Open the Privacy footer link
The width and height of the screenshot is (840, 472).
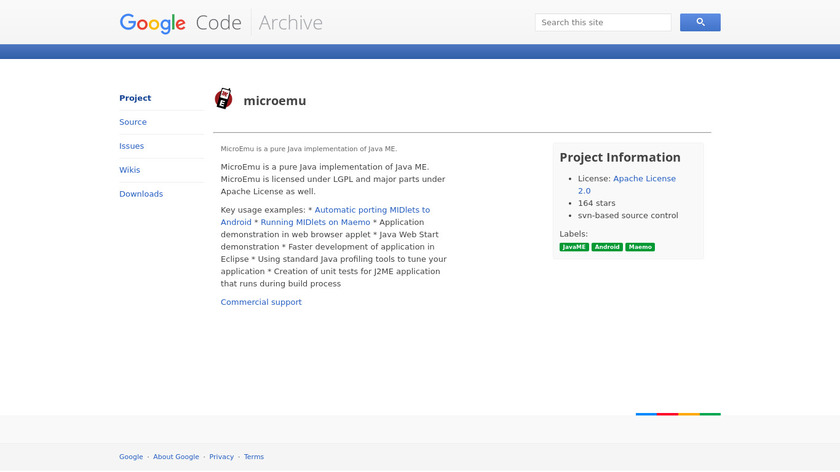(x=221, y=457)
